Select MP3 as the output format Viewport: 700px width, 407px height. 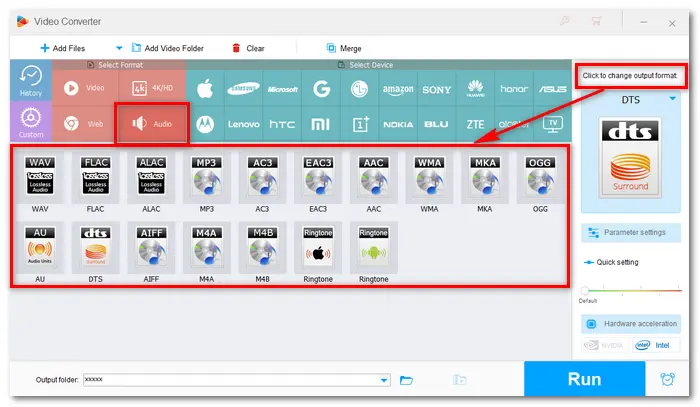pos(207,177)
